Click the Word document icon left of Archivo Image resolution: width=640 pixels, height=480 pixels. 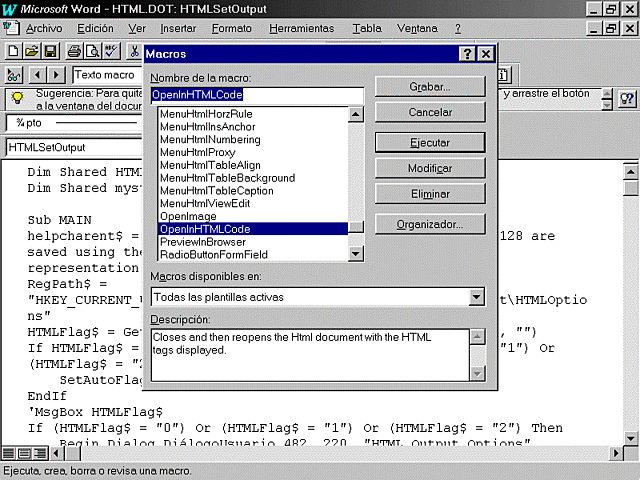tap(11, 28)
